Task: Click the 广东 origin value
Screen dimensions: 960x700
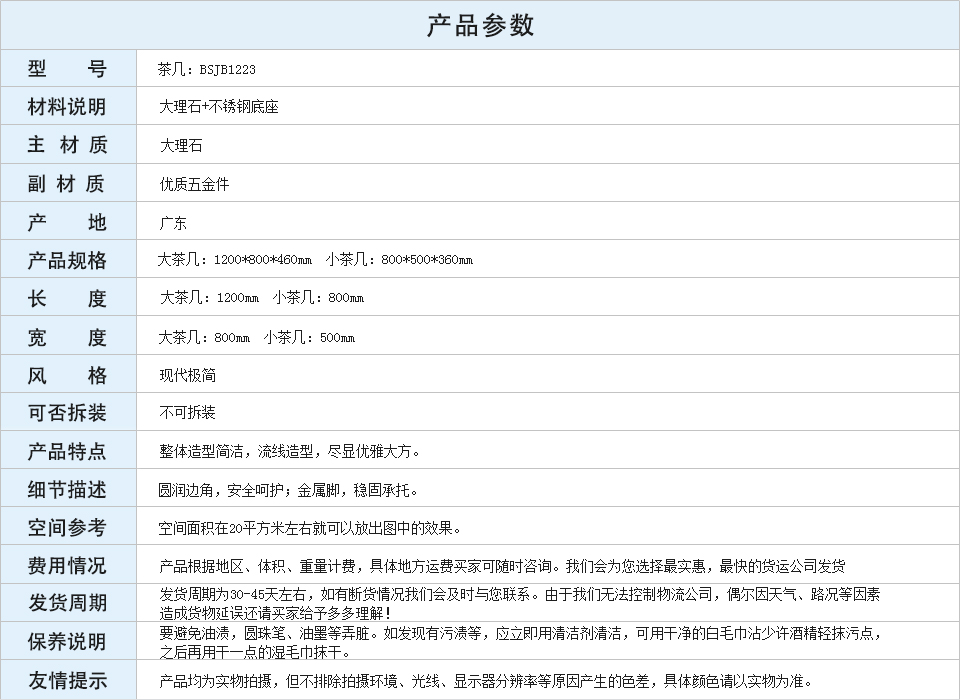Action: click(x=173, y=223)
